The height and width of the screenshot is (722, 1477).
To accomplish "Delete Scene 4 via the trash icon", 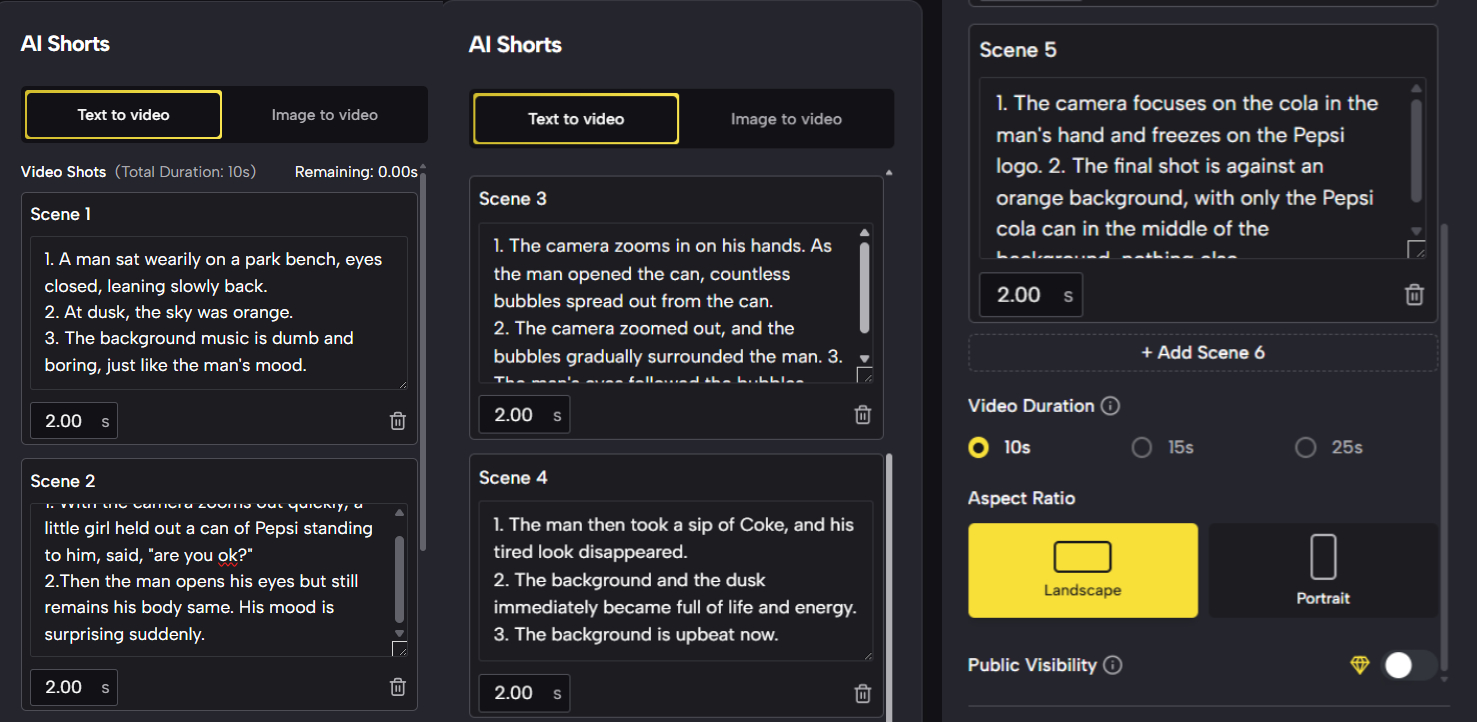I will coord(862,693).
